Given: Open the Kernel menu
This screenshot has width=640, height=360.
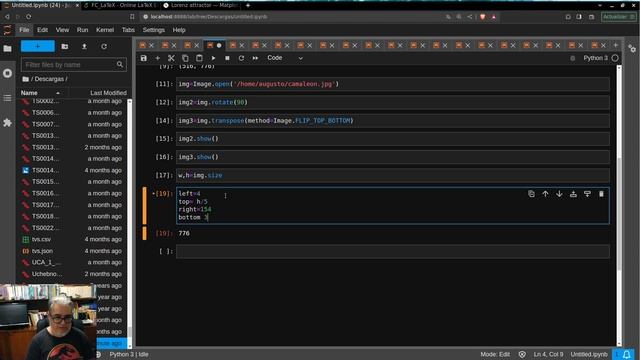Looking at the screenshot, I should pyautogui.click(x=105, y=30).
